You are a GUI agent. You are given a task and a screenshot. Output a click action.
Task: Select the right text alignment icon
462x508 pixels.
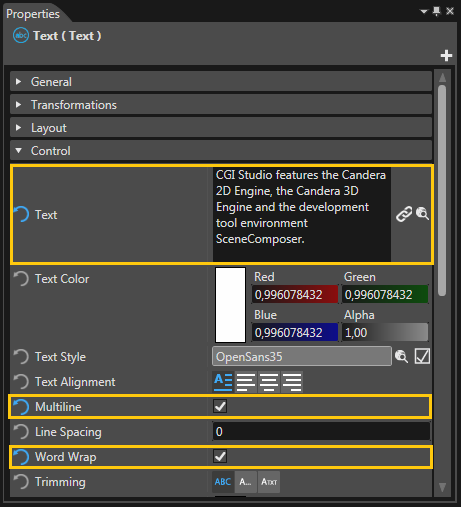[292, 382]
